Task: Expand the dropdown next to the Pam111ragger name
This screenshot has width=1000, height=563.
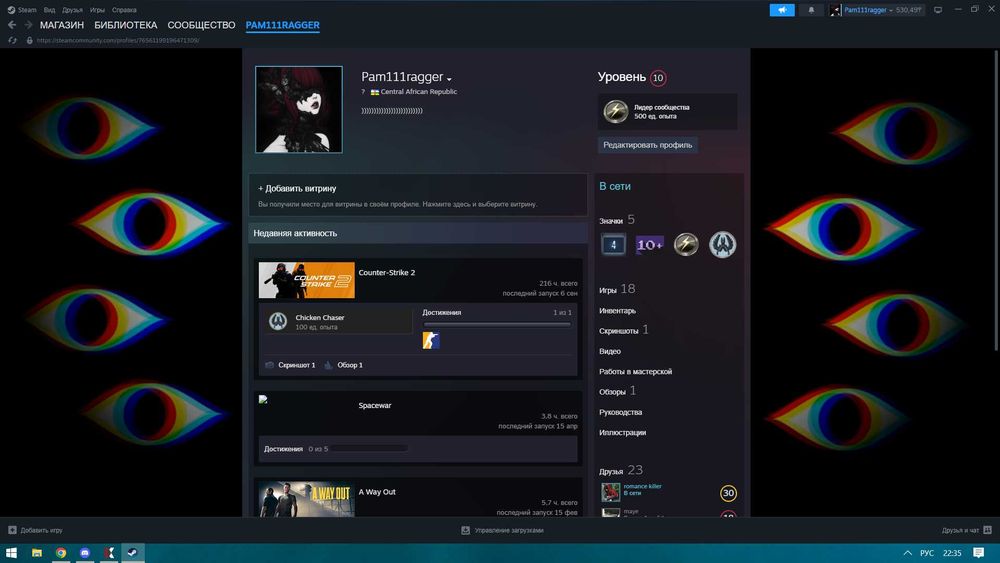Action: coord(450,79)
